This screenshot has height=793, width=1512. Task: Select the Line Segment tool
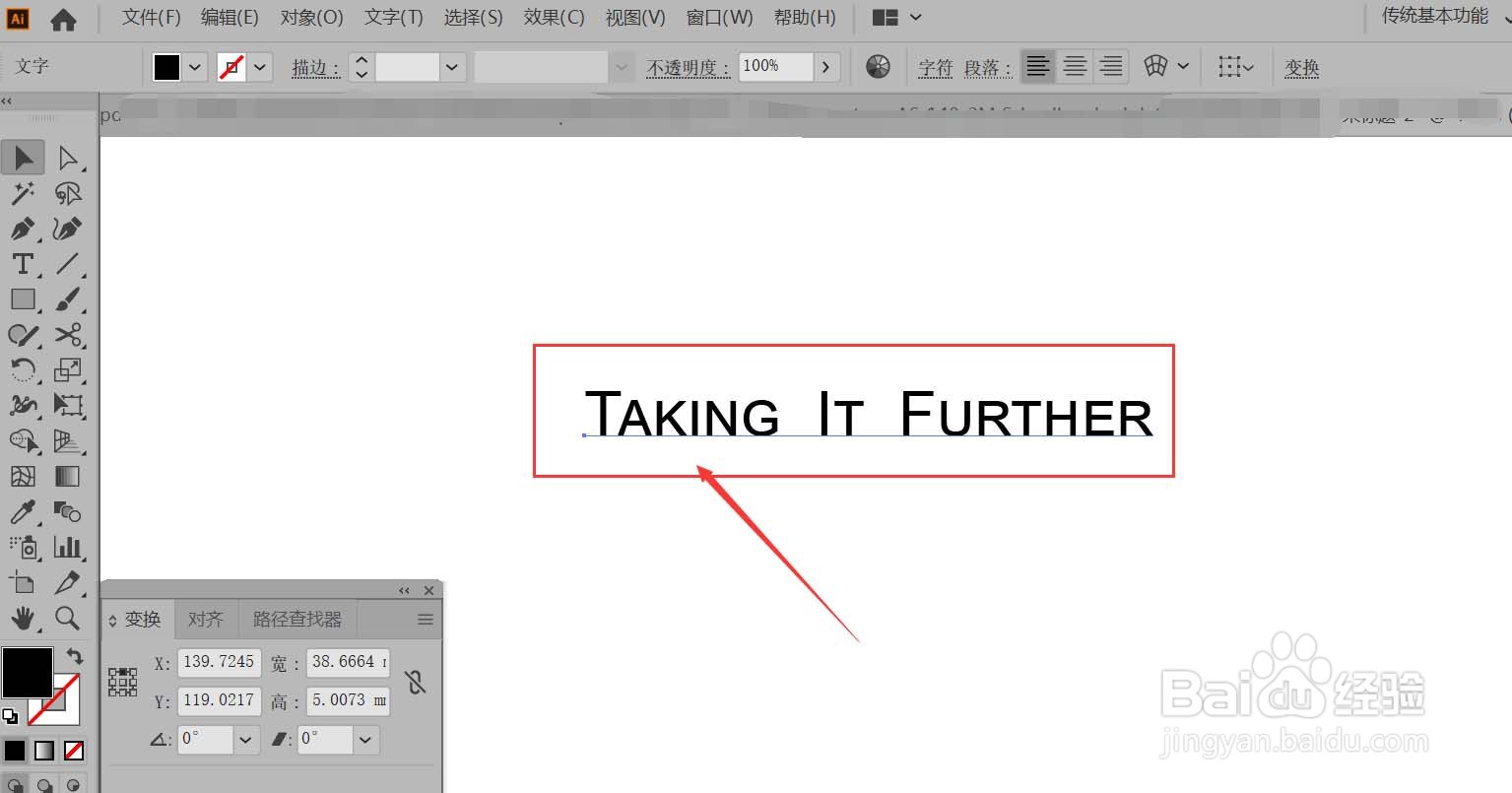68,264
